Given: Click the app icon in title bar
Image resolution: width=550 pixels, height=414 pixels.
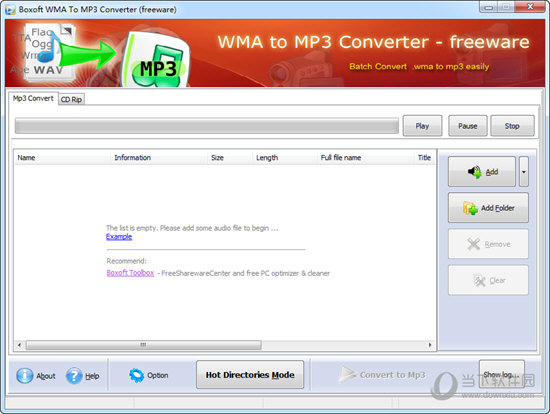Looking at the screenshot, I should [x=10, y=9].
